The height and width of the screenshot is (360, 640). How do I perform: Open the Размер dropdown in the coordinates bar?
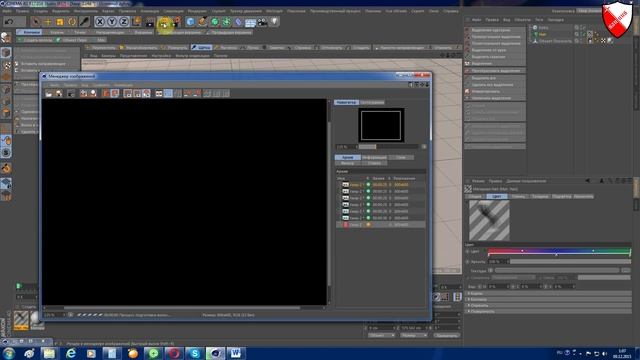(x=413, y=336)
